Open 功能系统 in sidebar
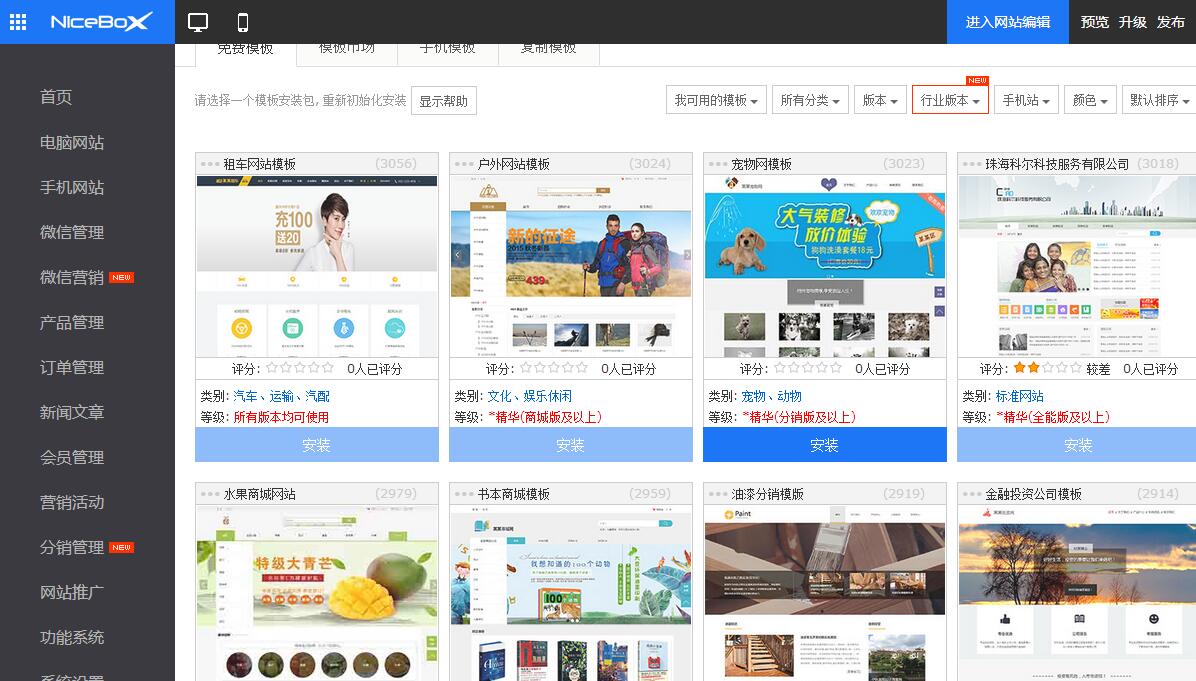Image resolution: width=1196 pixels, height=681 pixels. pyautogui.click(x=72, y=638)
